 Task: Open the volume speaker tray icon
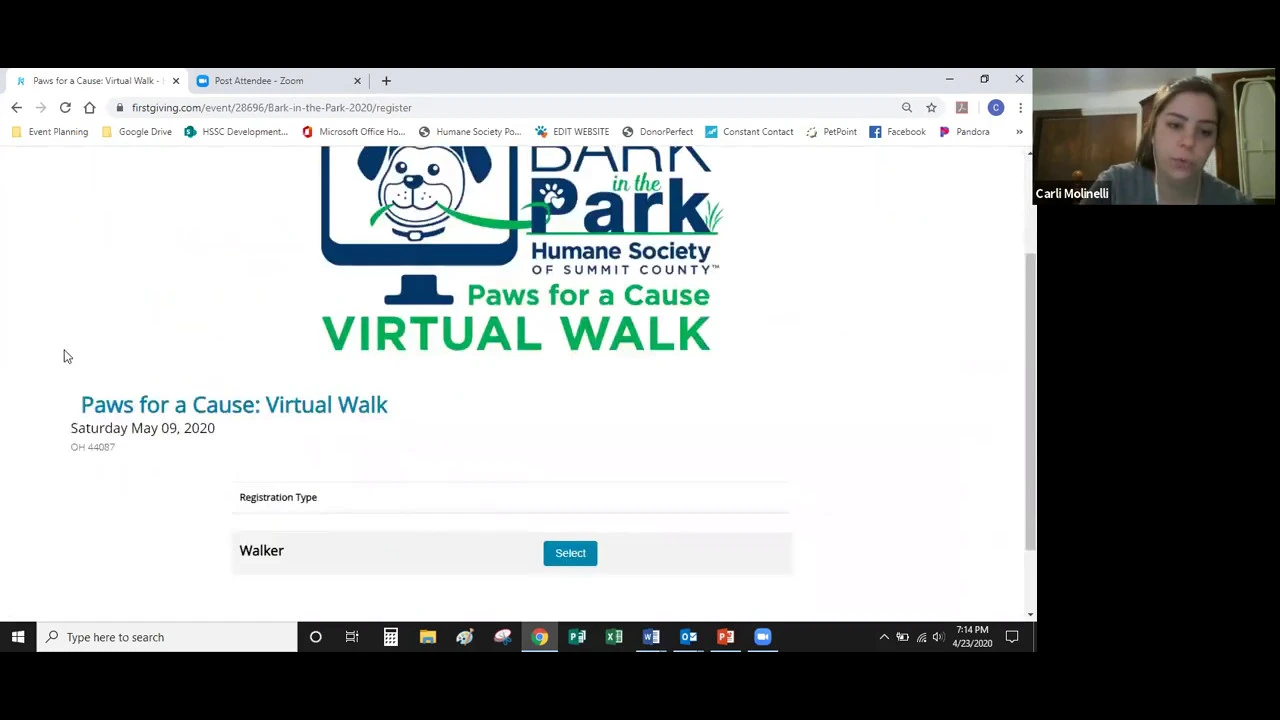[938, 637]
